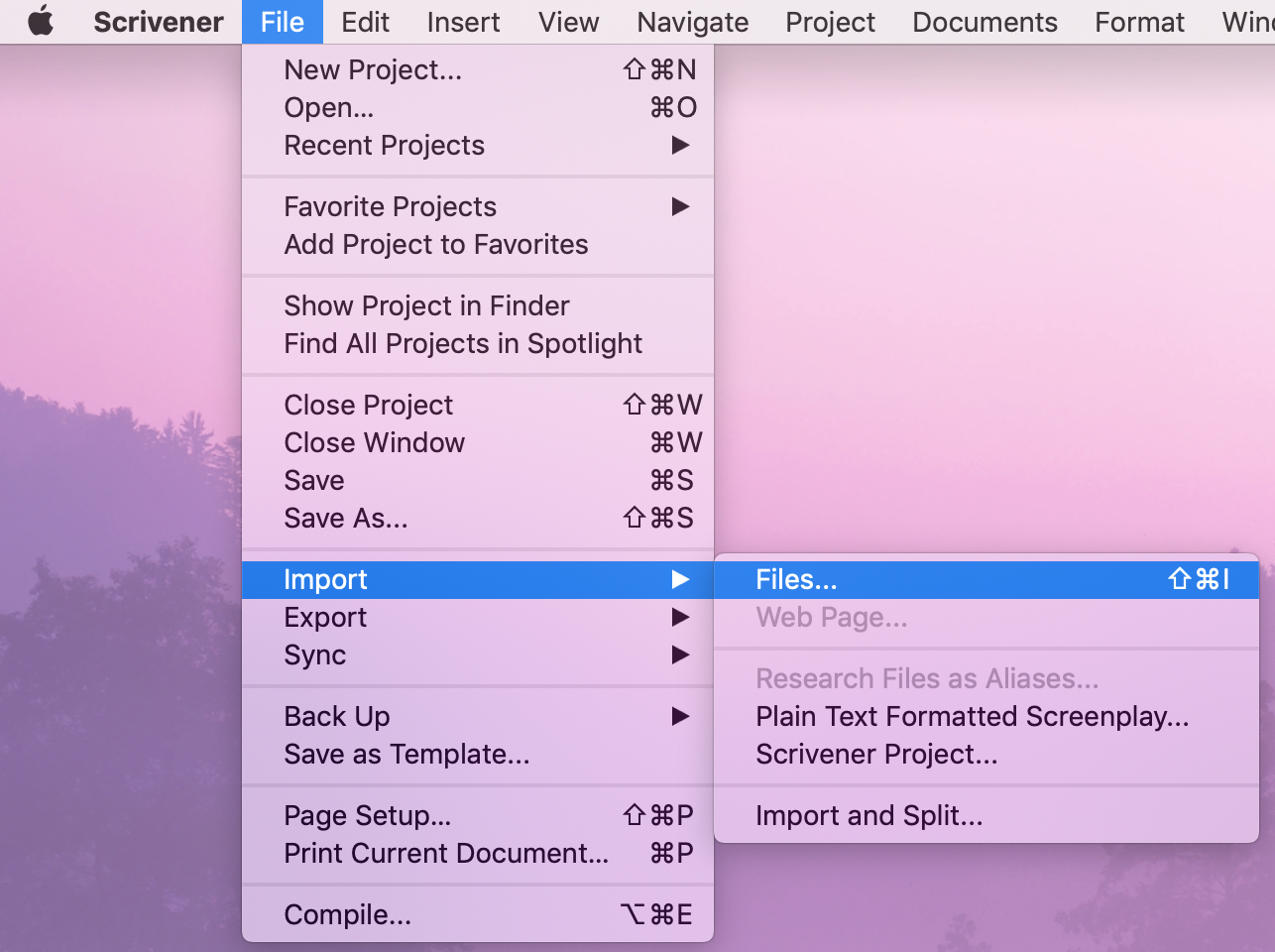1275x952 pixels.
Task: Choose Open... in the File menu
Action: (x=478, y=107)
